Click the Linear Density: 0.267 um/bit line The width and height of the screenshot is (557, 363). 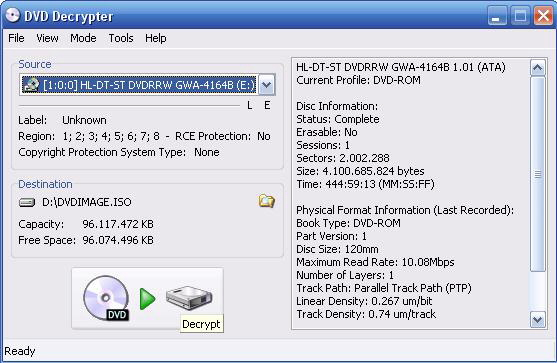pyautogui.click(x=364, y=301)
